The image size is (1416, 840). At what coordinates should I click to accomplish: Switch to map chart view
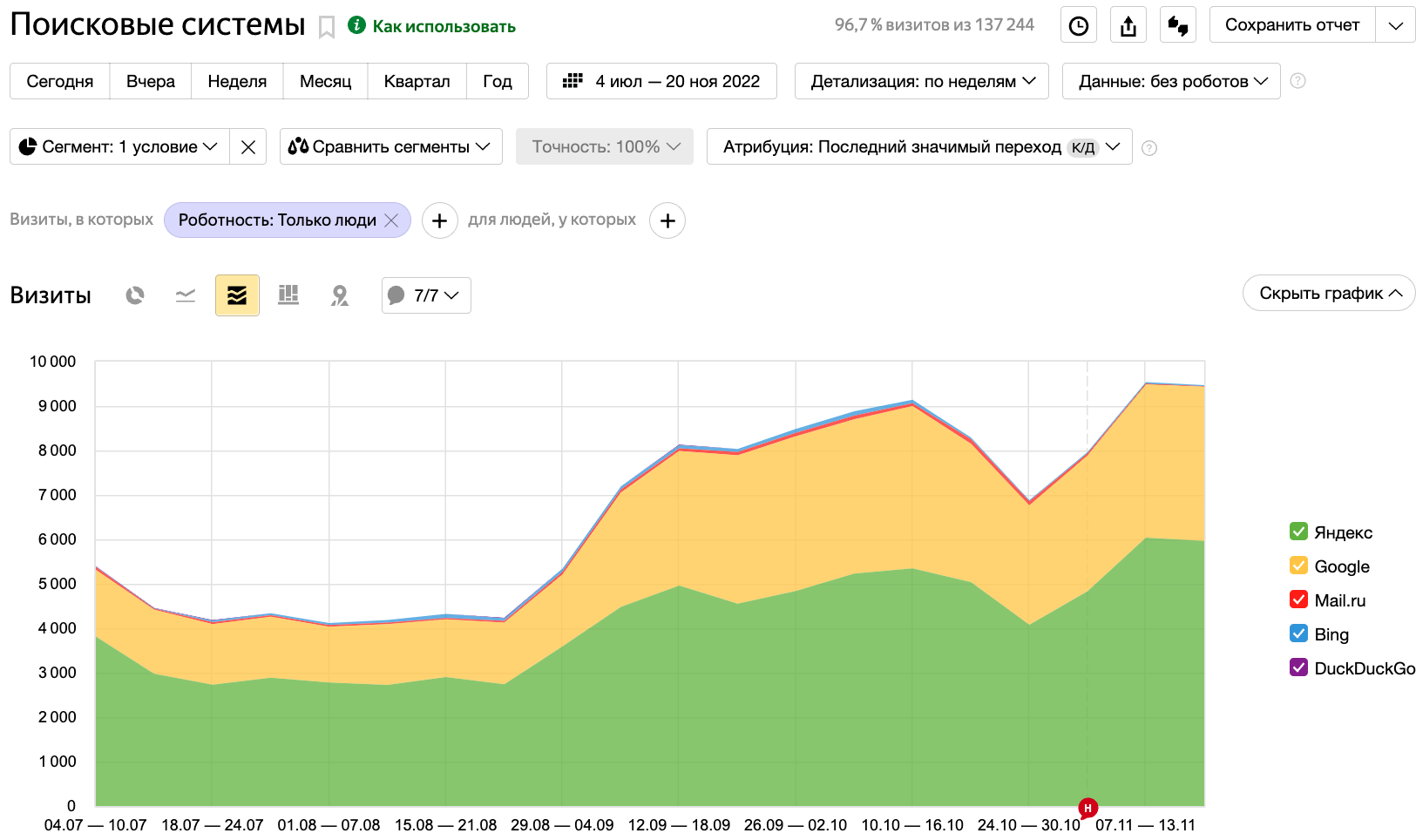(340, 295)
